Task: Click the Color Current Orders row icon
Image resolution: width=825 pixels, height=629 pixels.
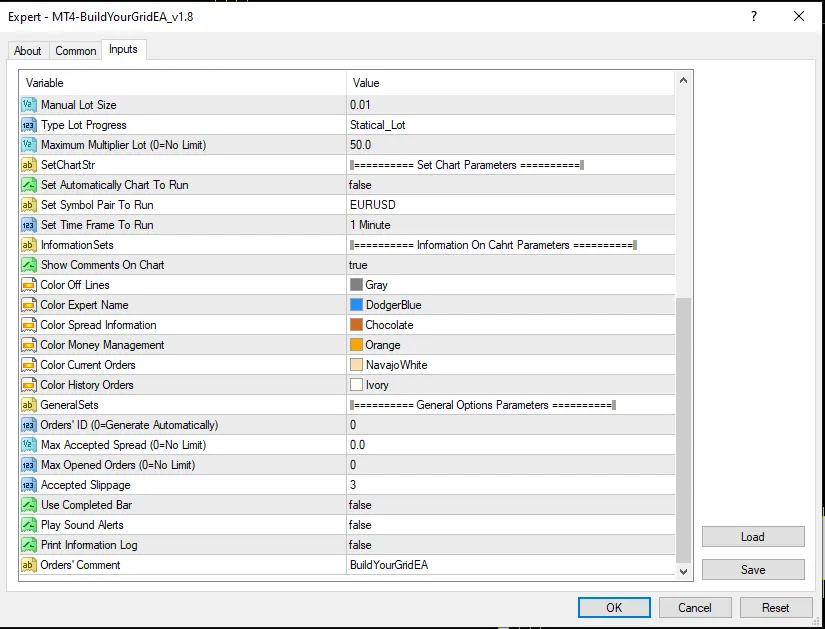Action: tap(28, 365)
